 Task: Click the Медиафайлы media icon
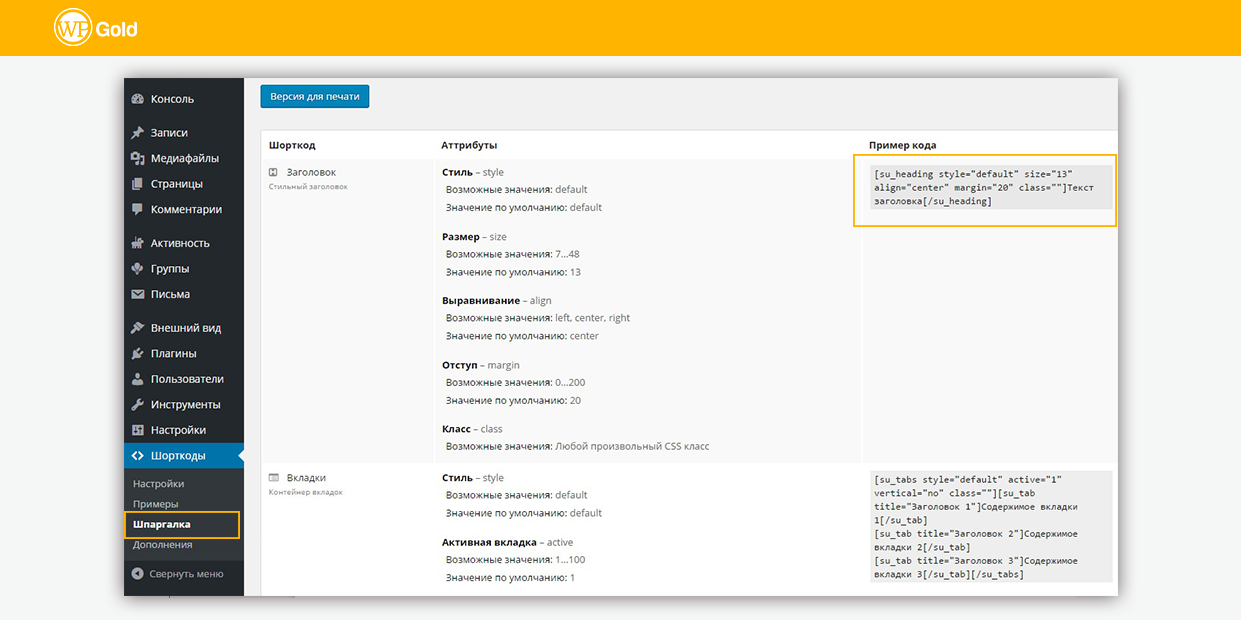[138, 158]
